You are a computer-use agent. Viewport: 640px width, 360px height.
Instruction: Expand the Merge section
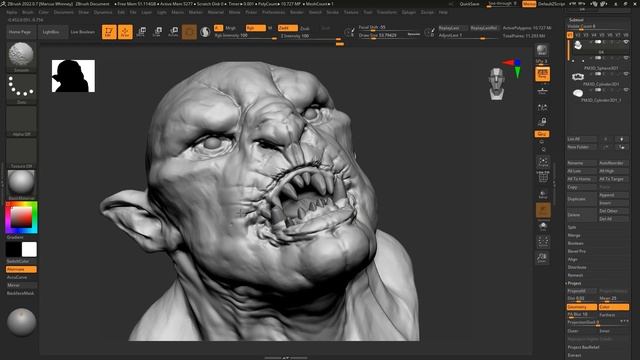(x=574, y=236)
